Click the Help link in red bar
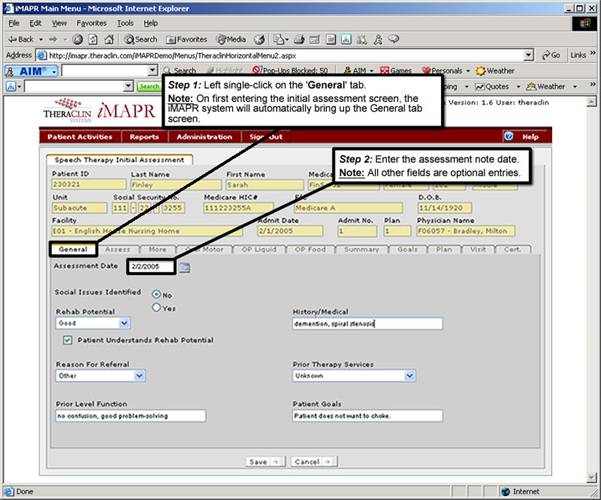601x500 pixels. pos(530,137)
